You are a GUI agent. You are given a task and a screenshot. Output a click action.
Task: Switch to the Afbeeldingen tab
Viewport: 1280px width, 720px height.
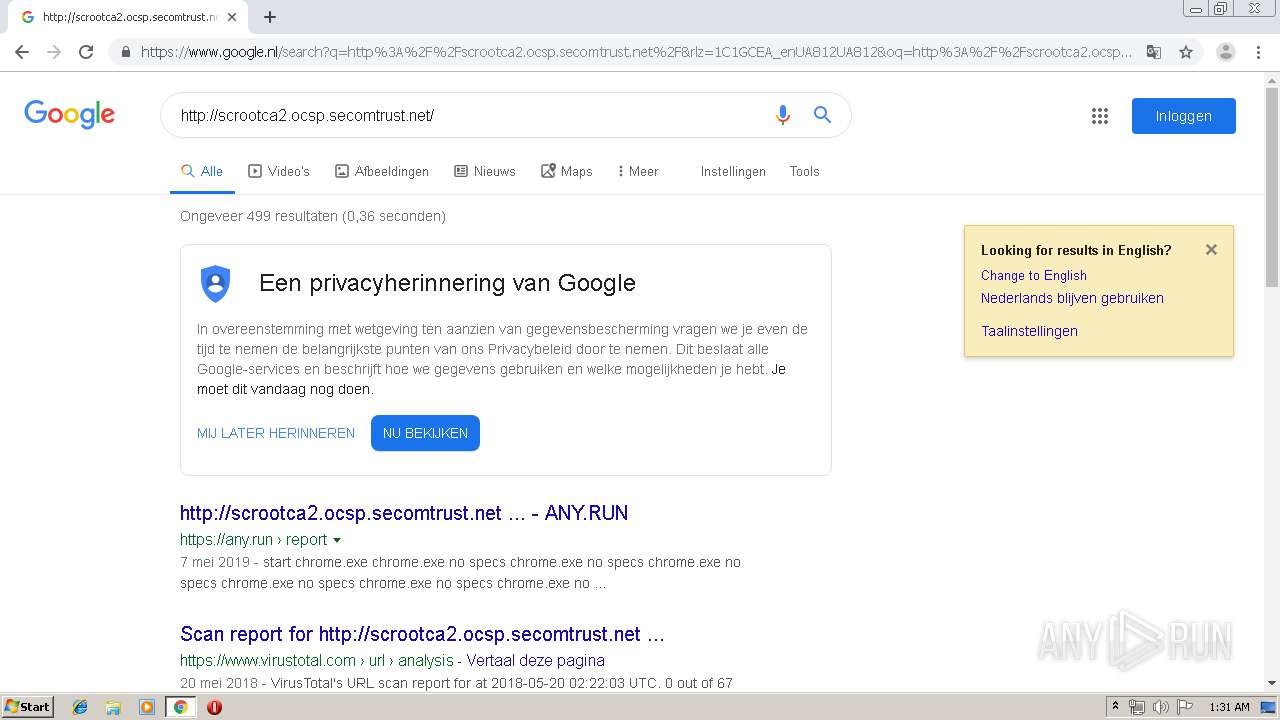coord(382,171)
